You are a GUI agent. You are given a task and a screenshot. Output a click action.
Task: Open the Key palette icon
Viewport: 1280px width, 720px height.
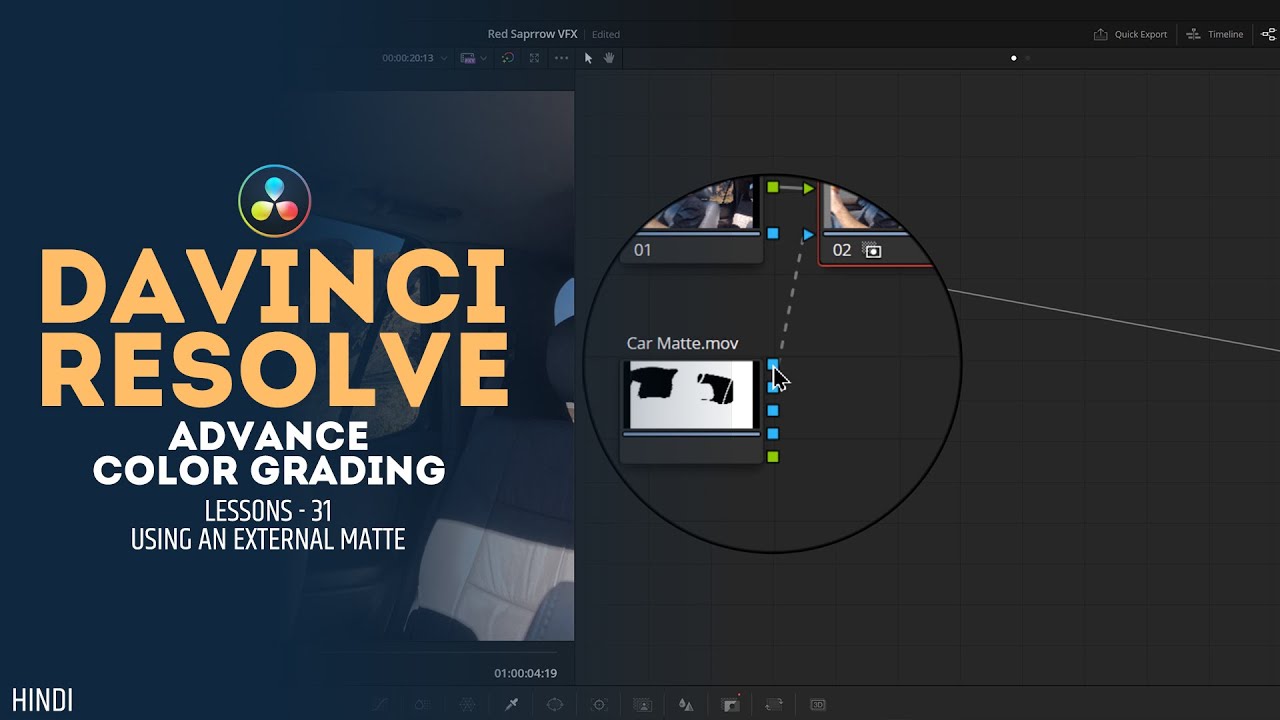click(731, 704)
